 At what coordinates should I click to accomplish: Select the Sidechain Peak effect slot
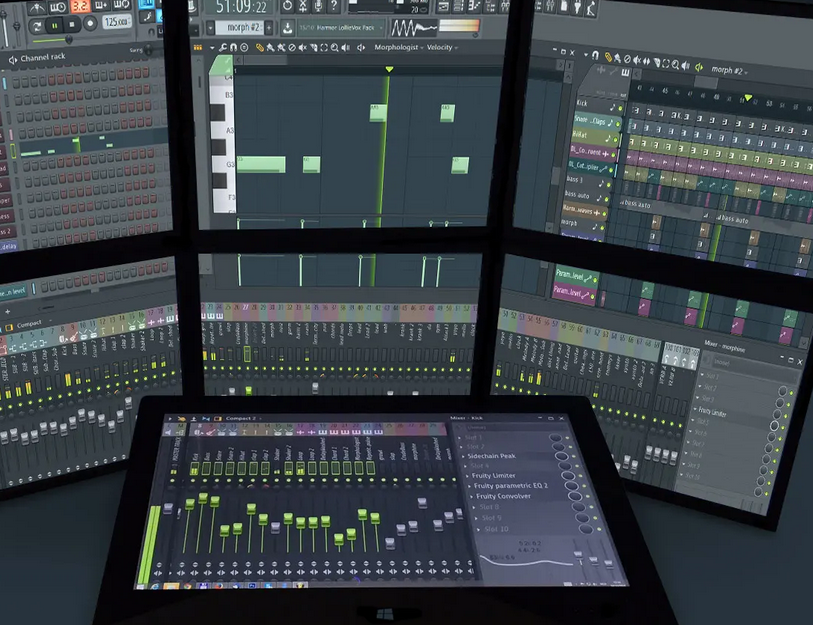492,456
